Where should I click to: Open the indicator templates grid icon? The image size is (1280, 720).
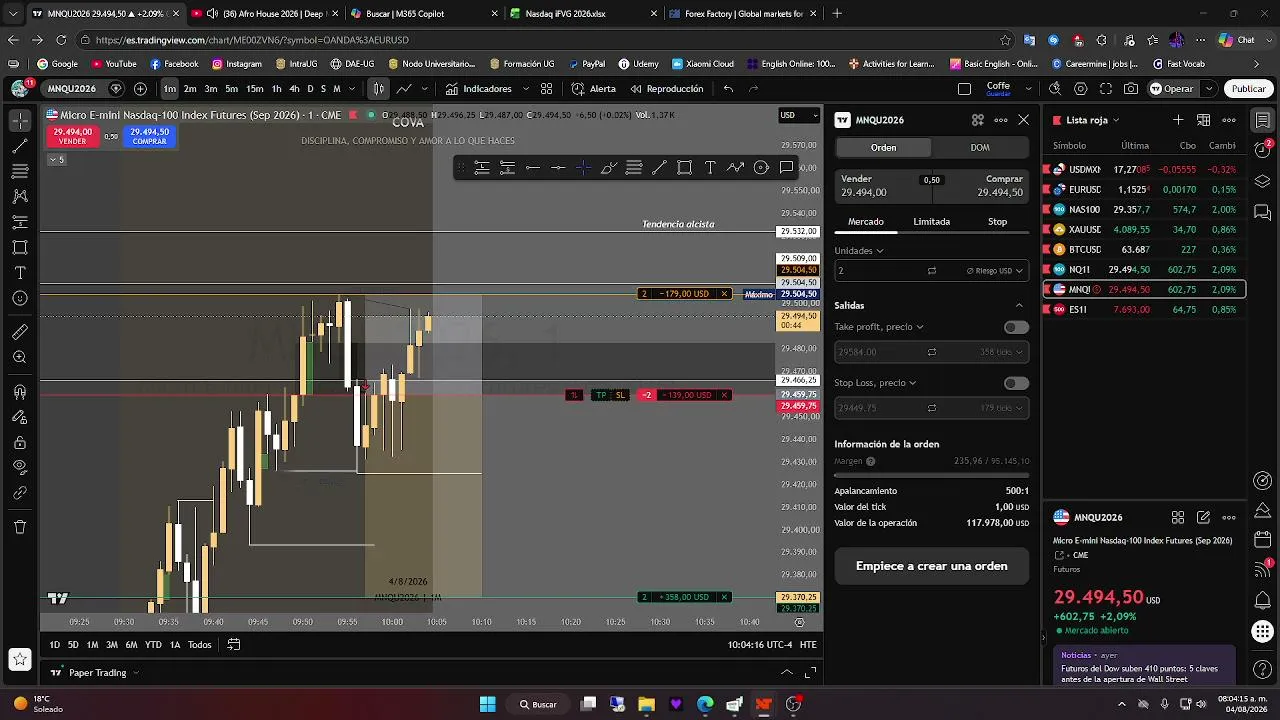[x=546, y=89]
